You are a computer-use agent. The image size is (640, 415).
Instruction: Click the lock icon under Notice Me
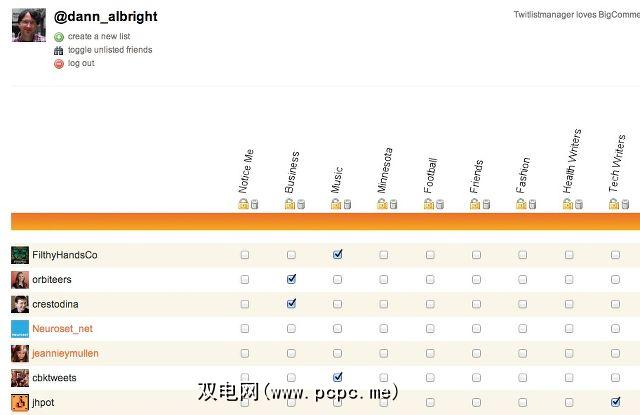[242, 204]
